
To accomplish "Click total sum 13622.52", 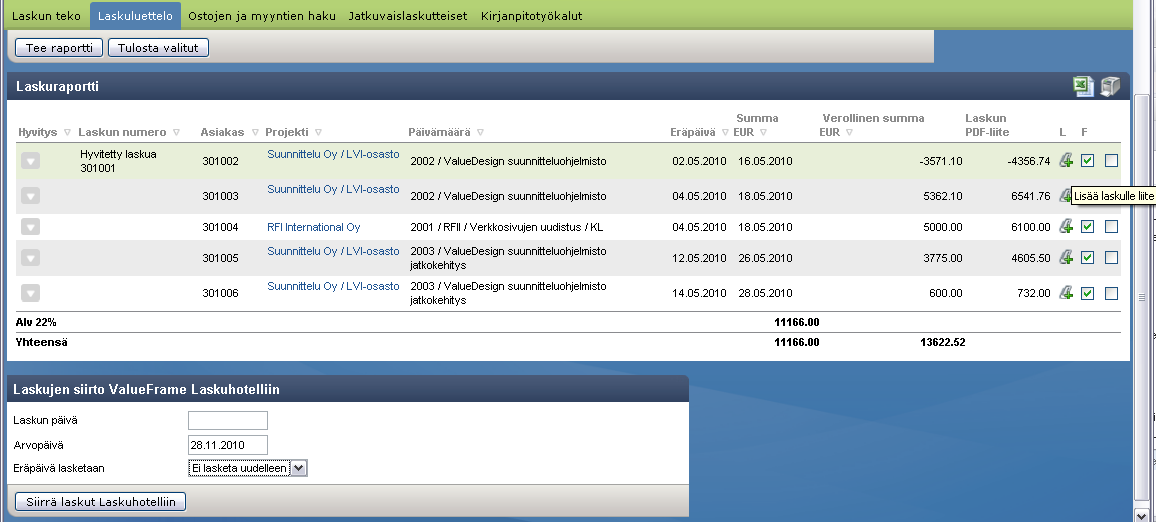I will pyautogui.click(x=942, y=342).
